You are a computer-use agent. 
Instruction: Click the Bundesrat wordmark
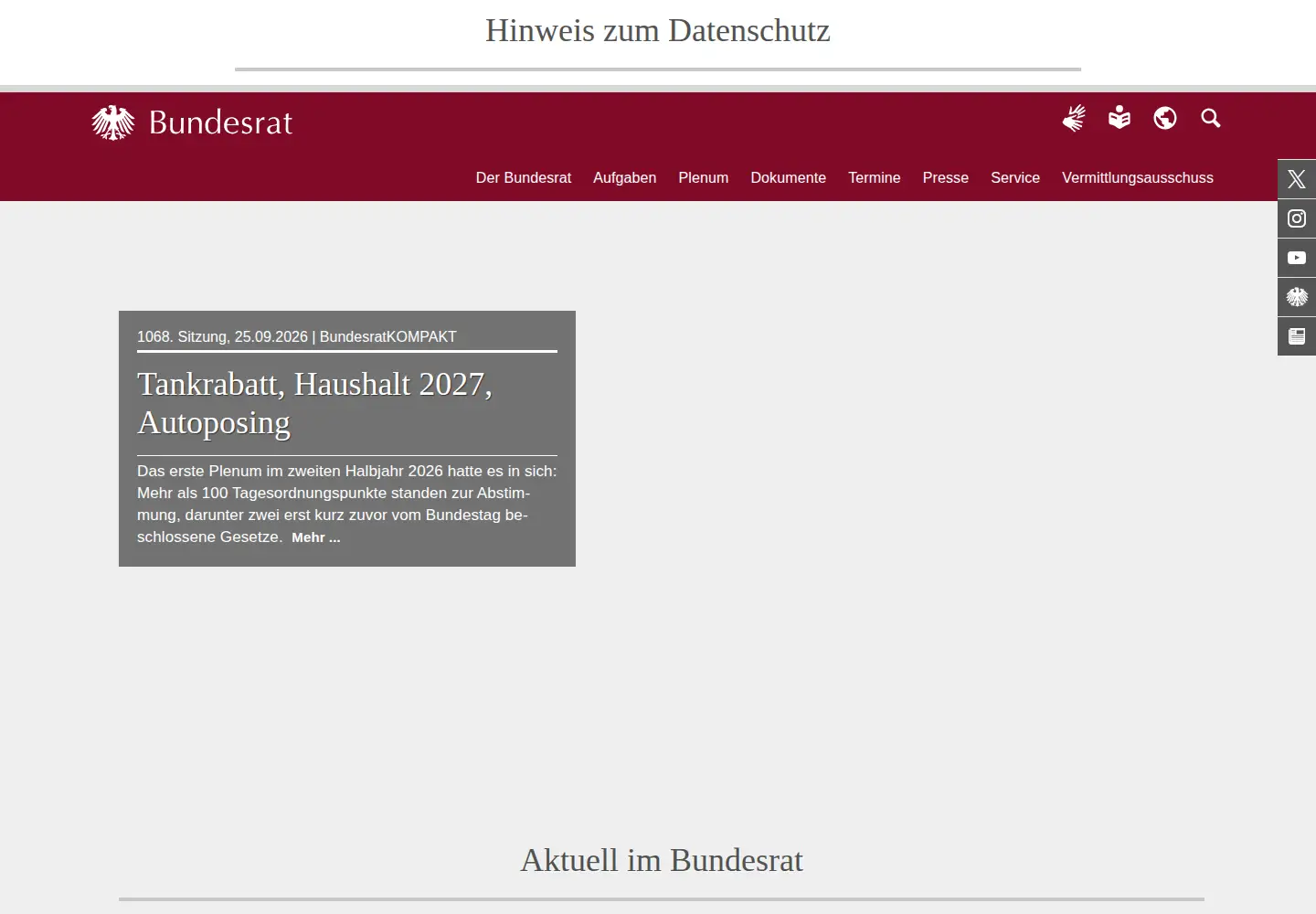pos(220,122)
